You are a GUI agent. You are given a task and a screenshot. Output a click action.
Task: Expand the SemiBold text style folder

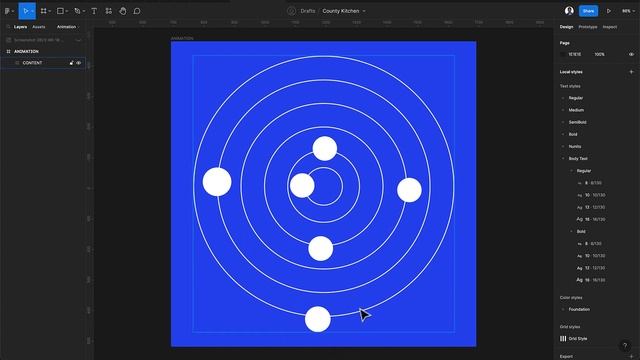coord(563,122)
